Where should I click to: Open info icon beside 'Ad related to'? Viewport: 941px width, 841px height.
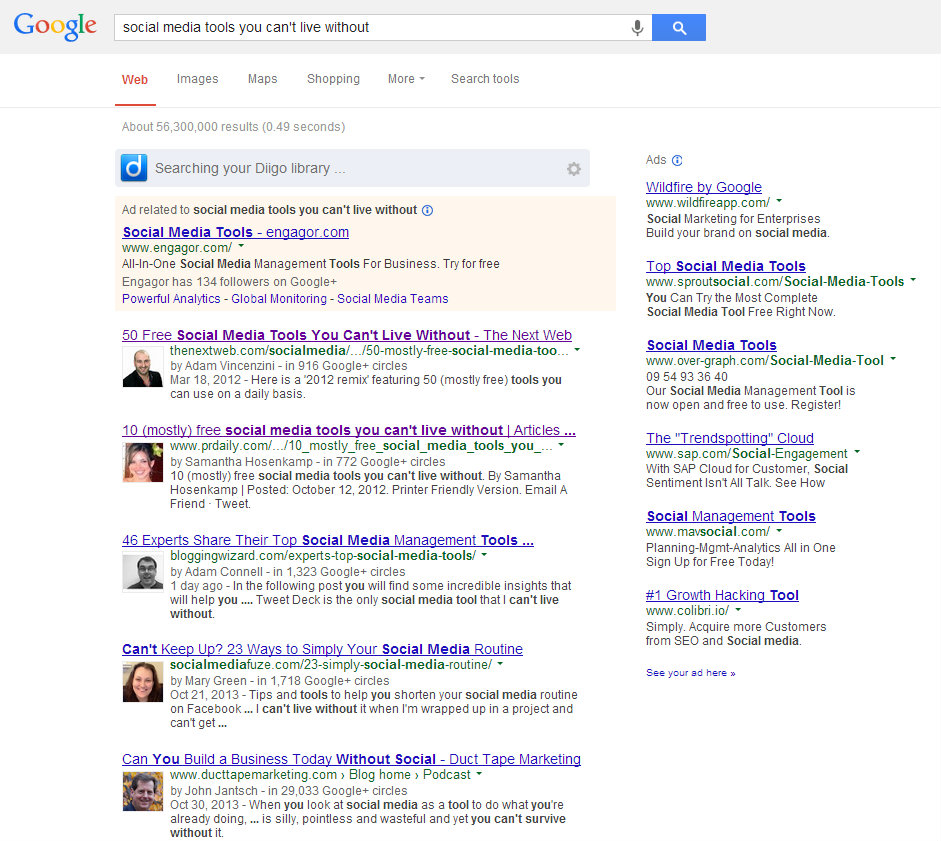pos(427,210)
